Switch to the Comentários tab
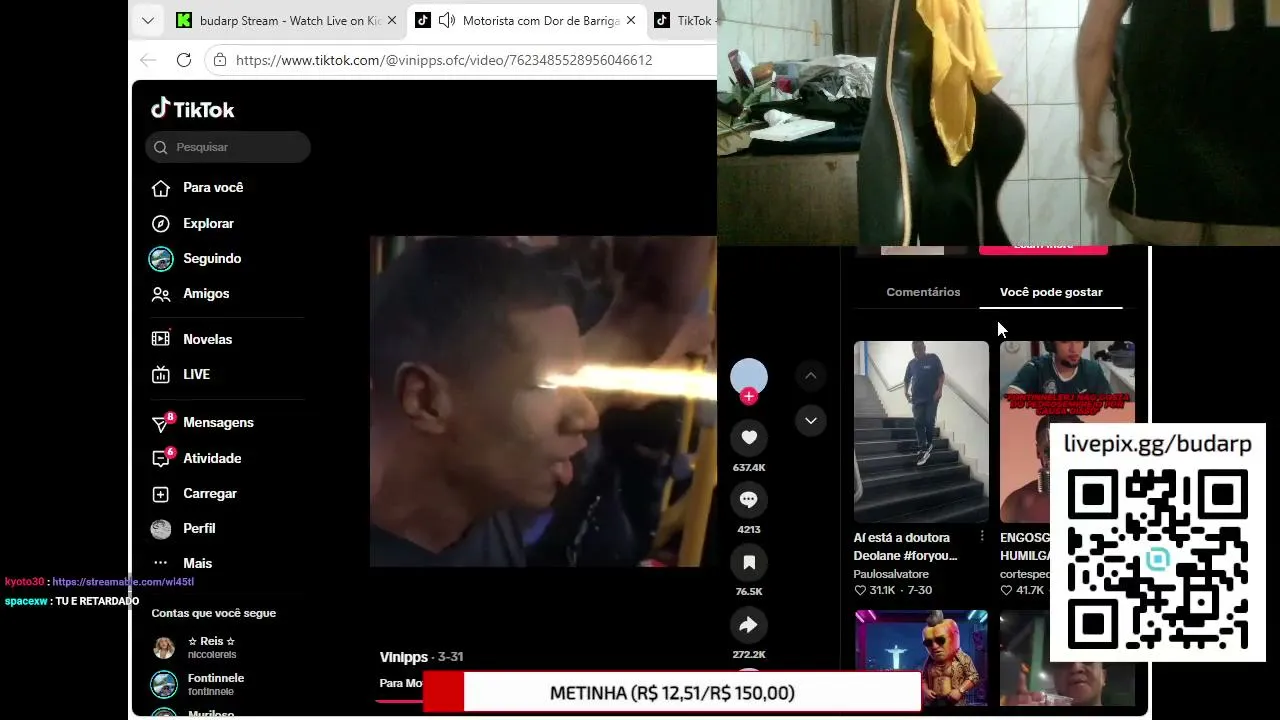The width and height of the screenshot is (1280, 720). point(923,292)
